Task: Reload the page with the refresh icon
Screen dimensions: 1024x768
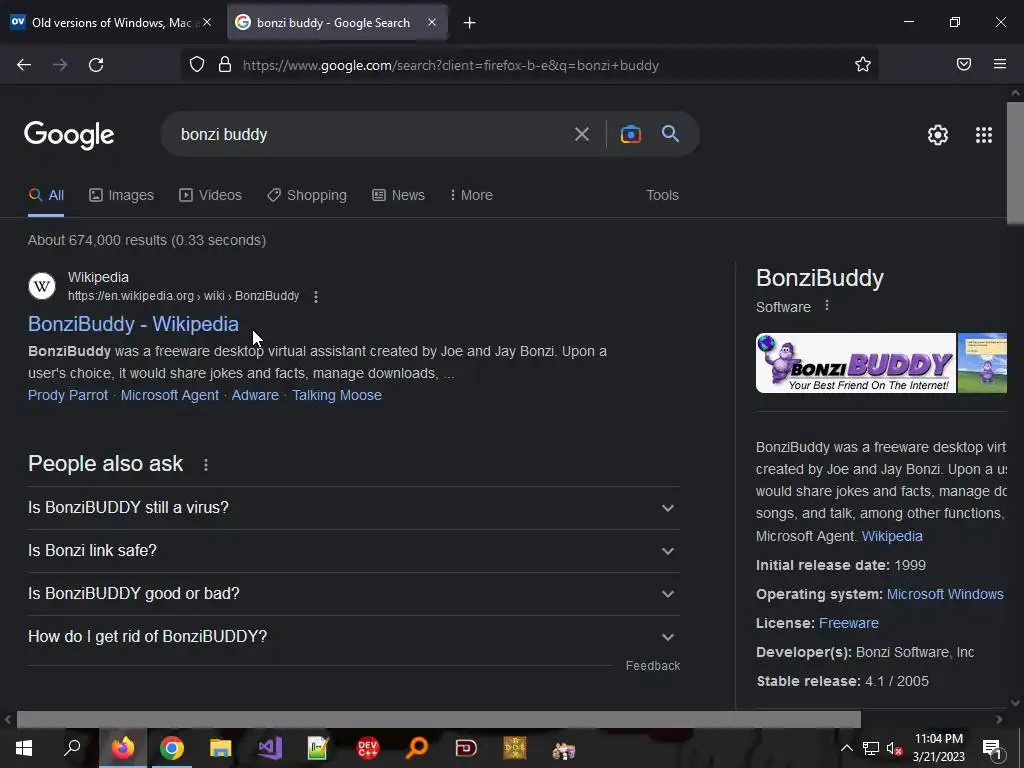Action: pyautogui.click(x=96, y=65)
